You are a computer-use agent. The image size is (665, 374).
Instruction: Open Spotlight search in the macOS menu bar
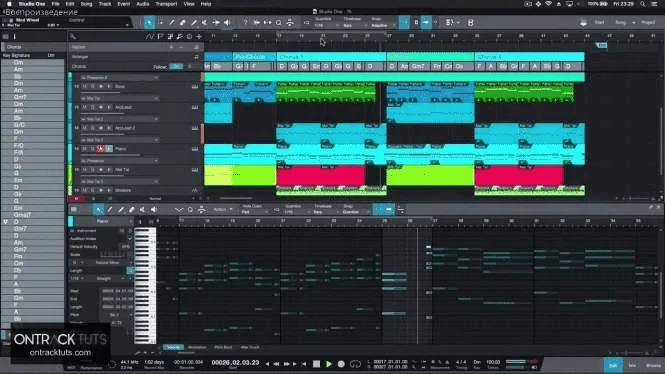(643, 4)
